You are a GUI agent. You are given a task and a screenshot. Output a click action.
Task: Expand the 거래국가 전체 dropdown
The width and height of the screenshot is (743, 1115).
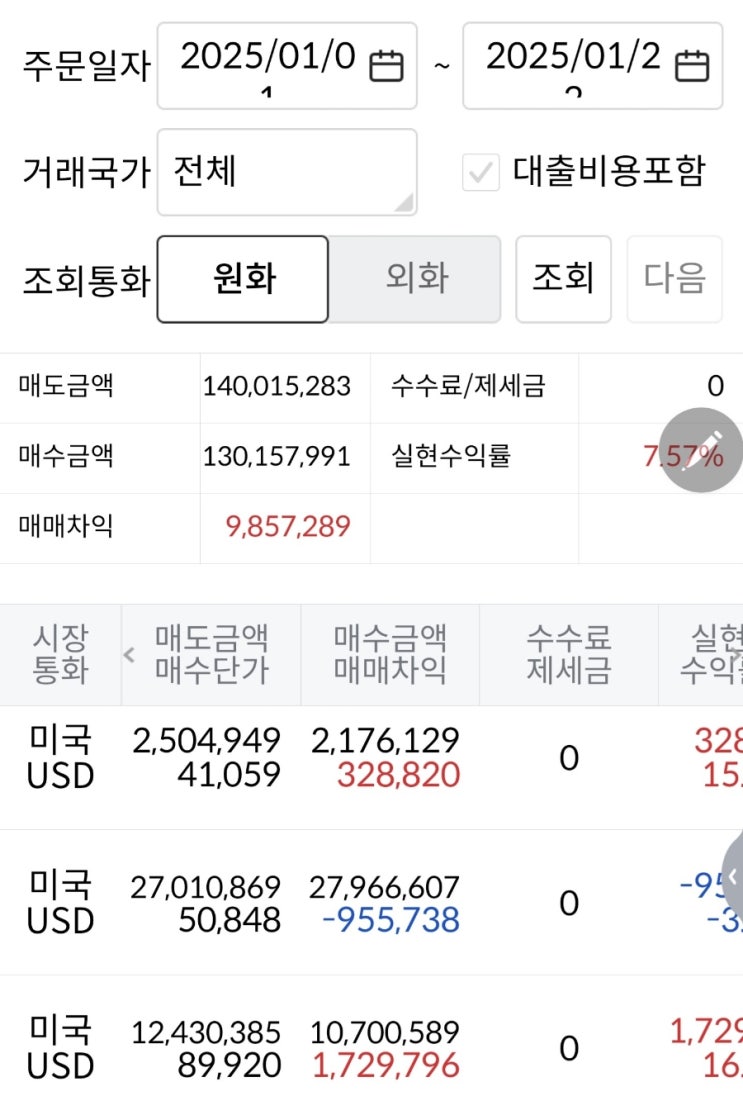pyautogui.click(x=286, y=172)
